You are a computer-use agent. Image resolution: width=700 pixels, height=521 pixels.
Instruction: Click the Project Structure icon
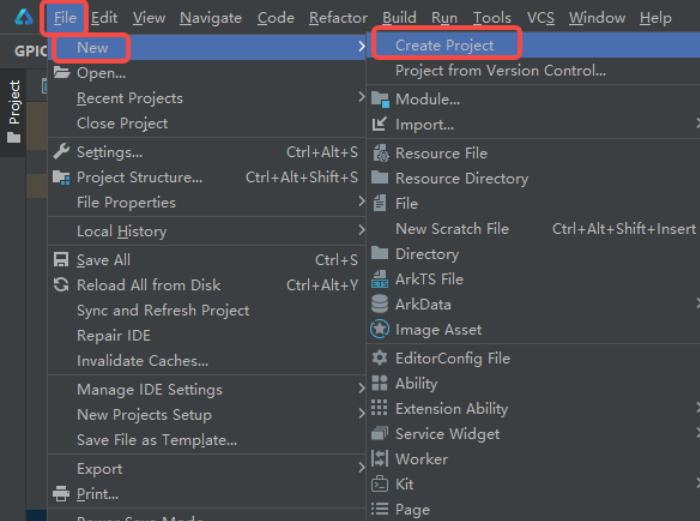61,177
